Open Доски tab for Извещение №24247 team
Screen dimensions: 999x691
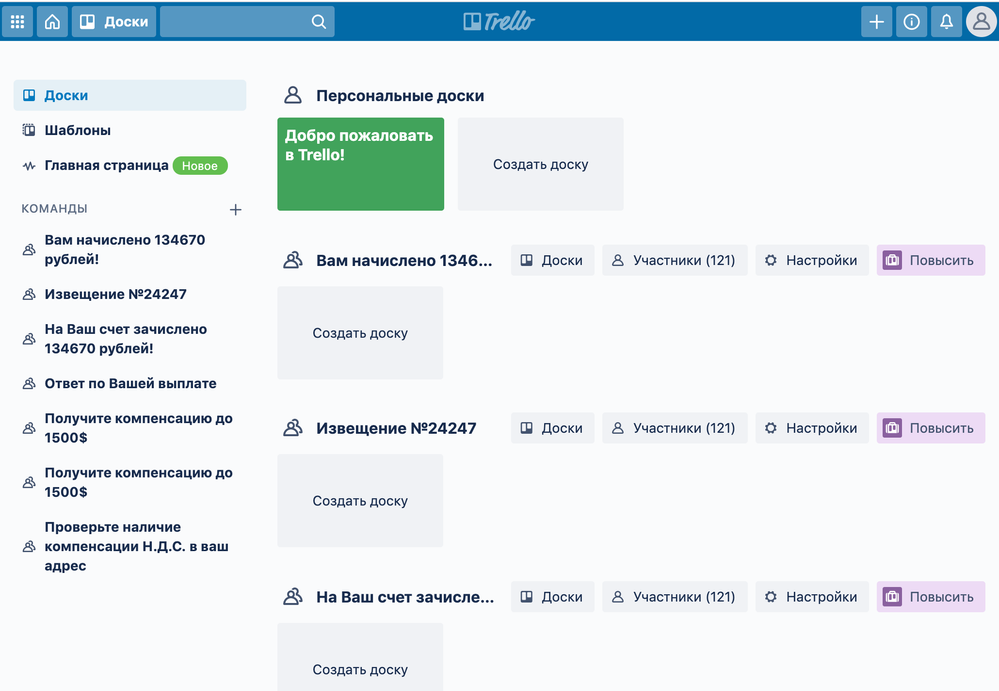point(552,428)
